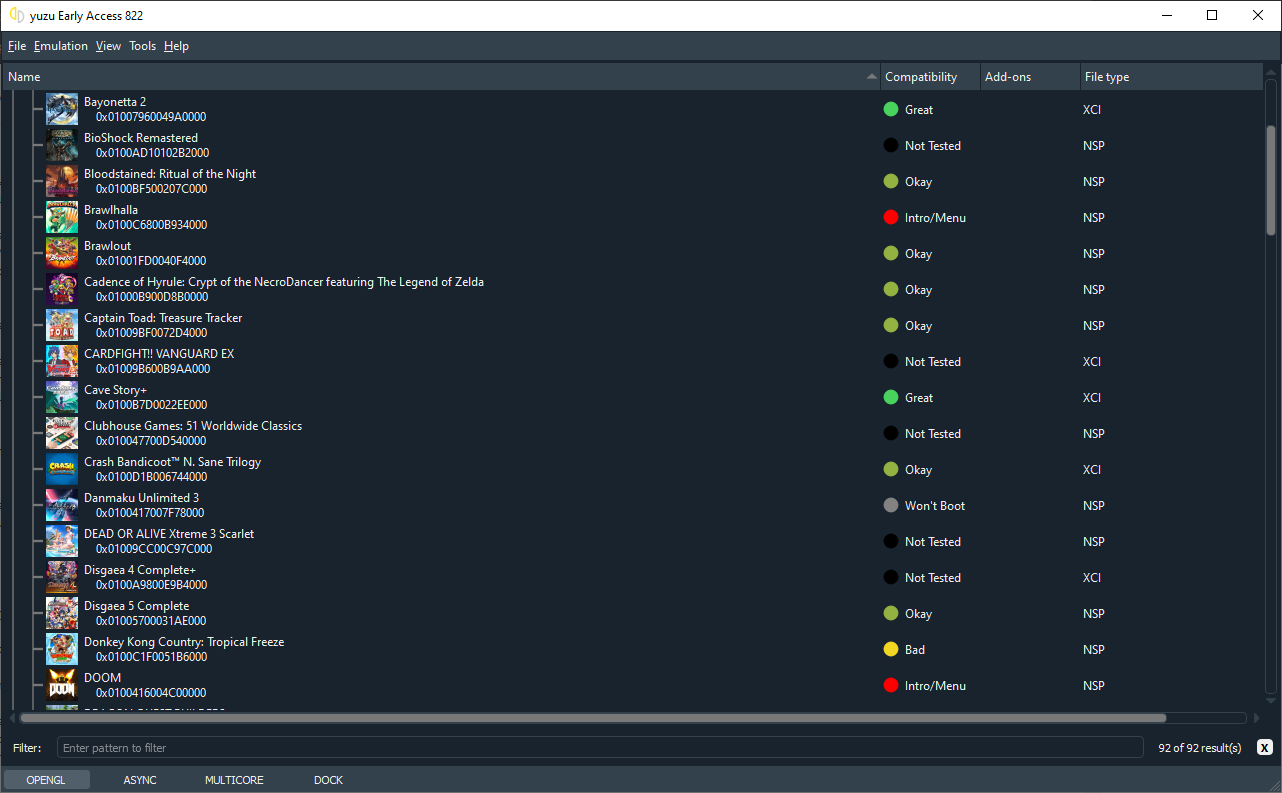Click the green compatibility dot for Bayonetta 2
Image resolution: width=1282 pixels, height=793 pixels.
891,109
